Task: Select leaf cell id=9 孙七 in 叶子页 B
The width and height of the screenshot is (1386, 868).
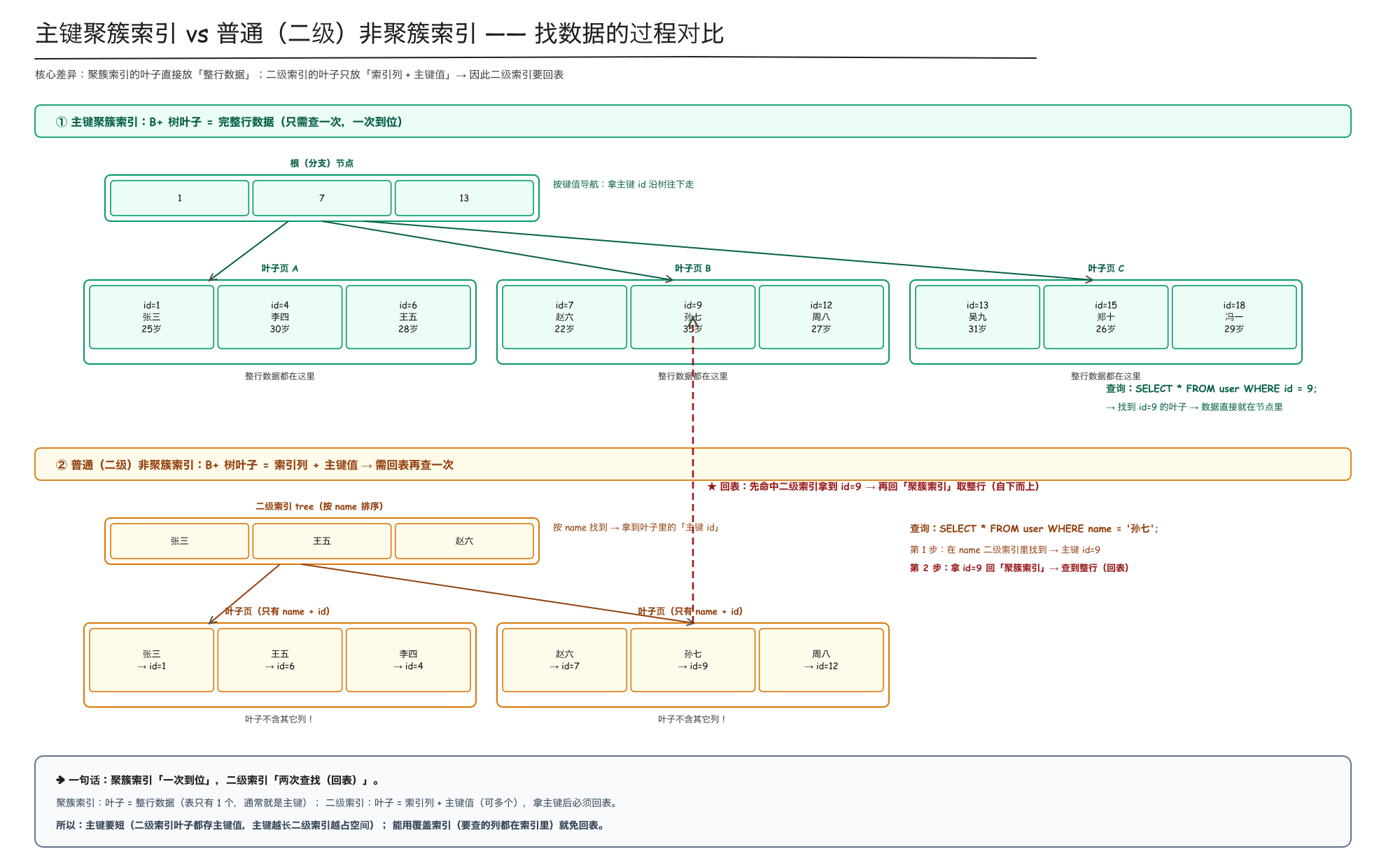Action: click(x=693, y=317)
